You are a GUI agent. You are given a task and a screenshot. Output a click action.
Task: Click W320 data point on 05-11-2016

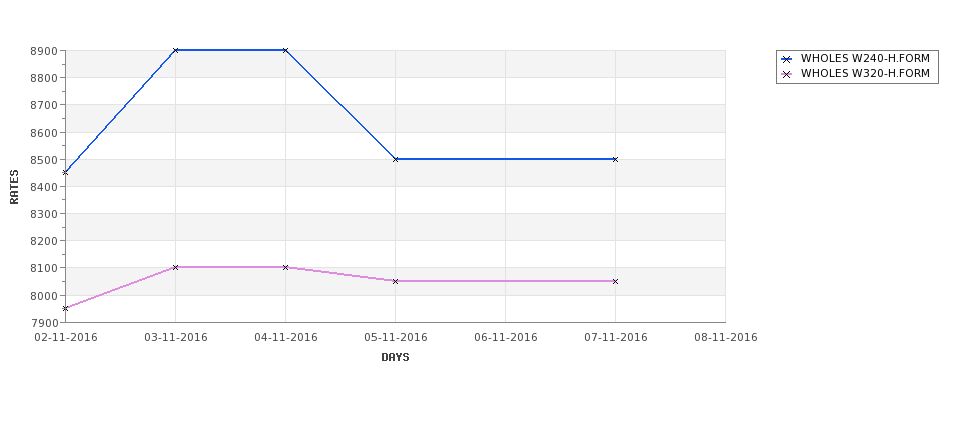395,281
